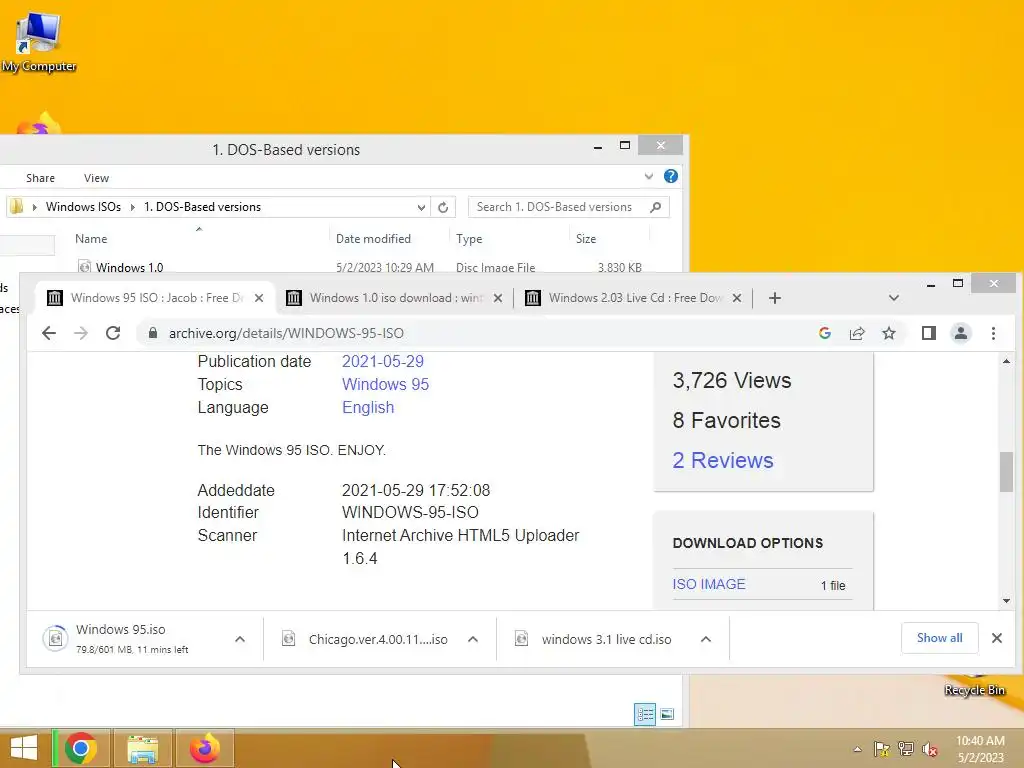Click Show all downloads button
Screen dimensions: 1024x768
click(939, 638)
